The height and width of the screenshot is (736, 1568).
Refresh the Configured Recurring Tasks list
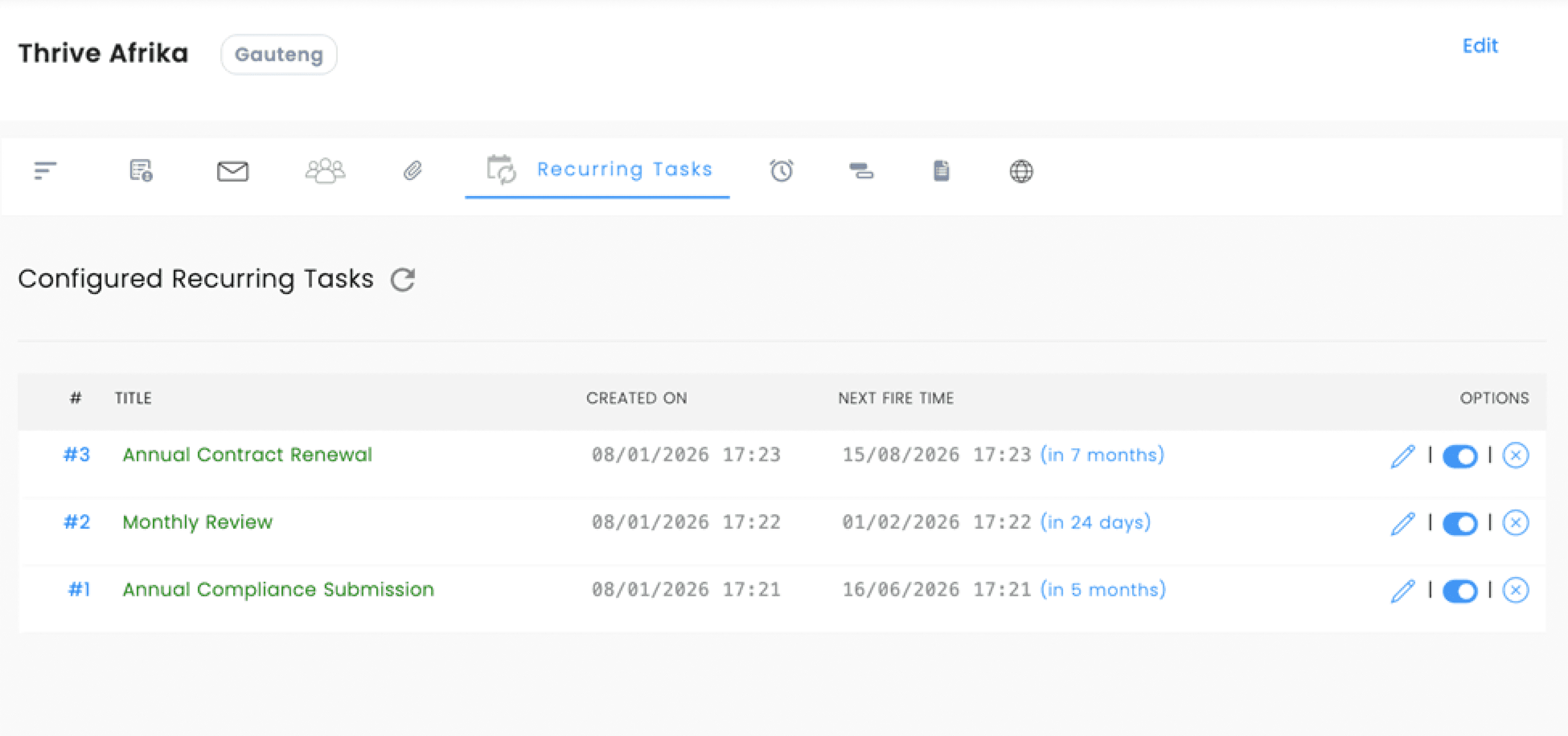402,280
